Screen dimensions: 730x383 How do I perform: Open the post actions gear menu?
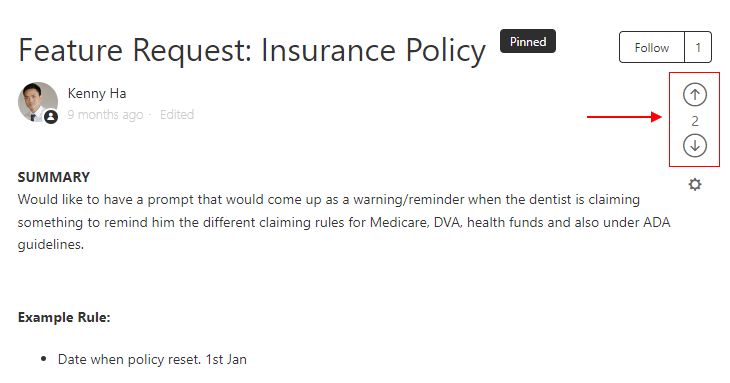[x=695, y=185]
